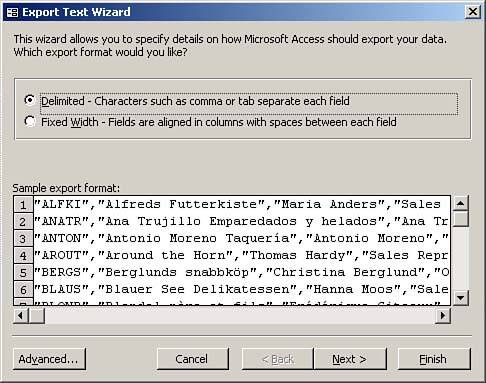This screenshot has height=383, width=486.
Task: Close the Export Text Wizard dialog
Action: [473, 12]
